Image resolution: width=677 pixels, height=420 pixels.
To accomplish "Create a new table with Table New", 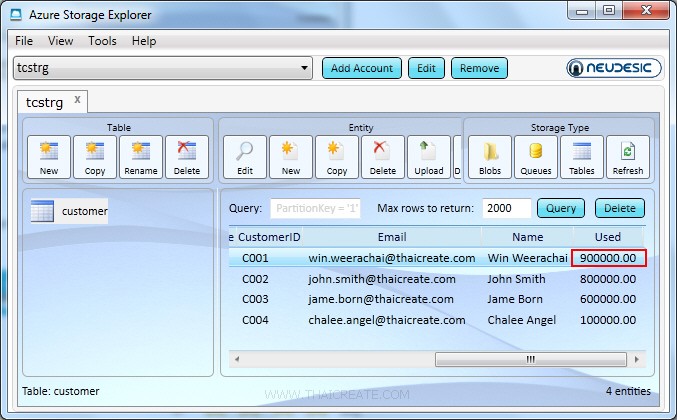I will pos(49,157).
